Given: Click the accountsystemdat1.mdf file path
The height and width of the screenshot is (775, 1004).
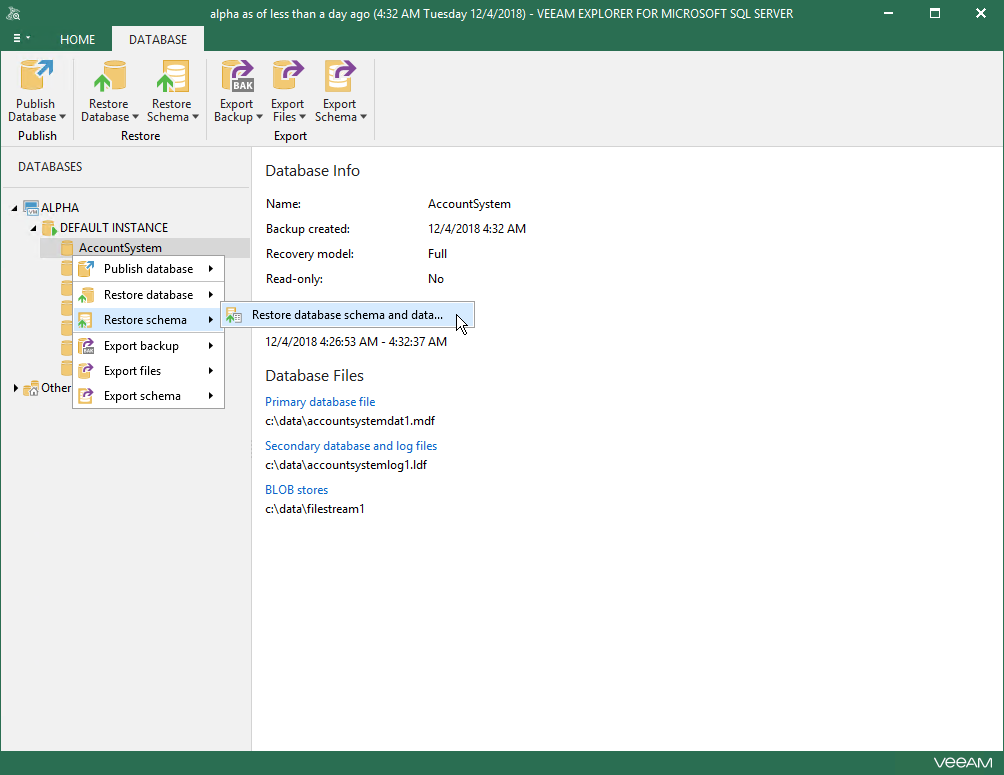Looking at the screenshot, I should tap(350, 421).
